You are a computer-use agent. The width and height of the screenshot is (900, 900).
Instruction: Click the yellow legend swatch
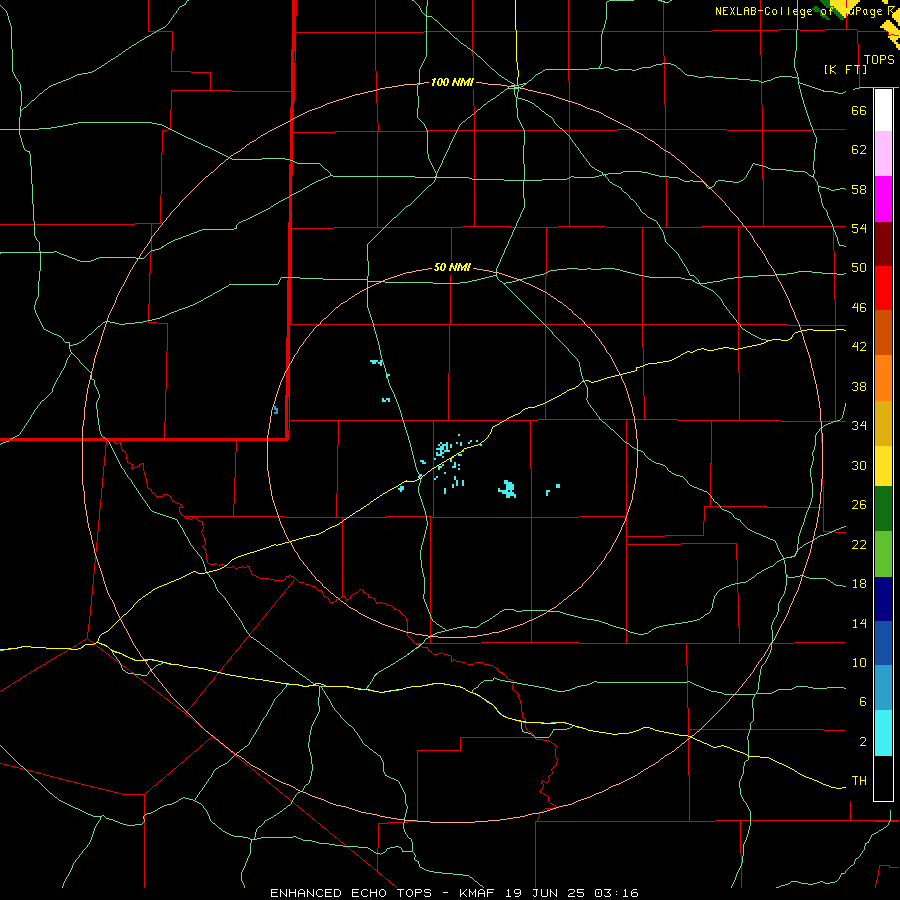(883, 466)
